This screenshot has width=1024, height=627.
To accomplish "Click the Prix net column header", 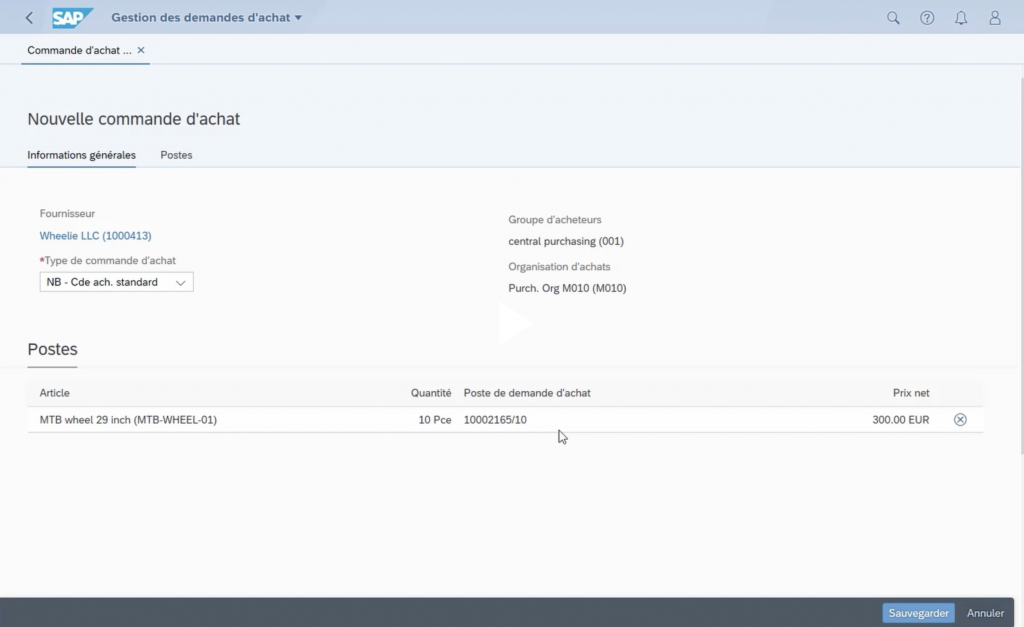I will tap(910, 393).
